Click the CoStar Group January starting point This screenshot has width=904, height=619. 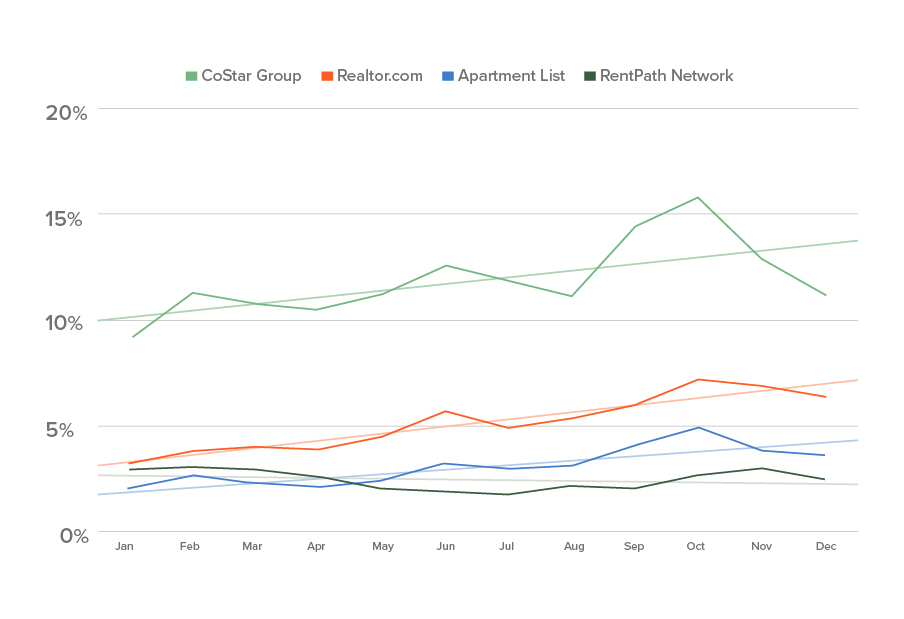(x=133, y=337)
